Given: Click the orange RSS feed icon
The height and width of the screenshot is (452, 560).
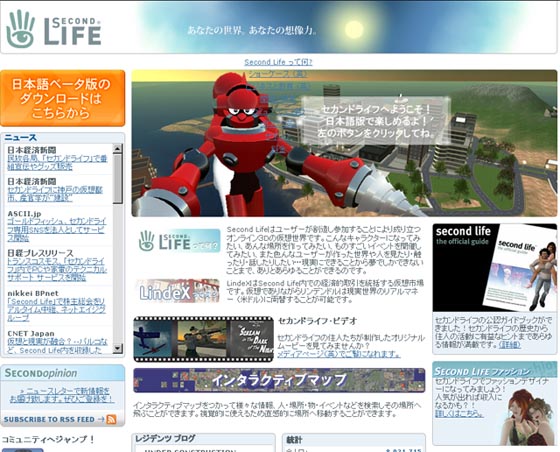Looking at the screenshot, I should (x=111, y=419).
